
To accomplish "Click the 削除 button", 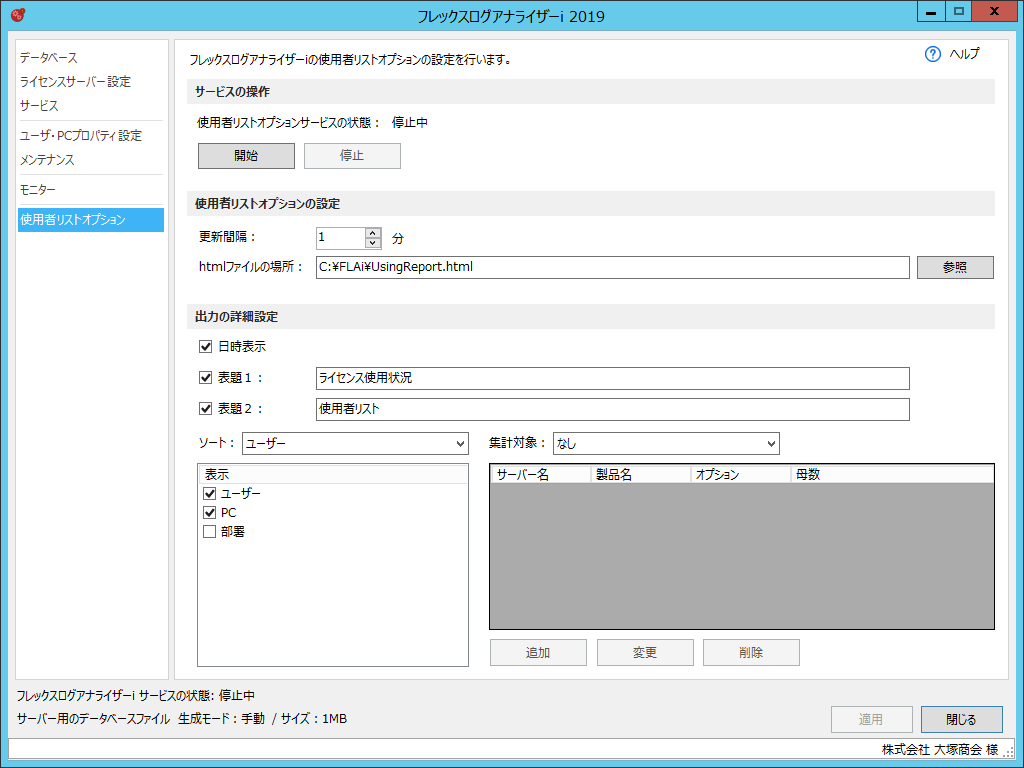I will pos(751,652).
